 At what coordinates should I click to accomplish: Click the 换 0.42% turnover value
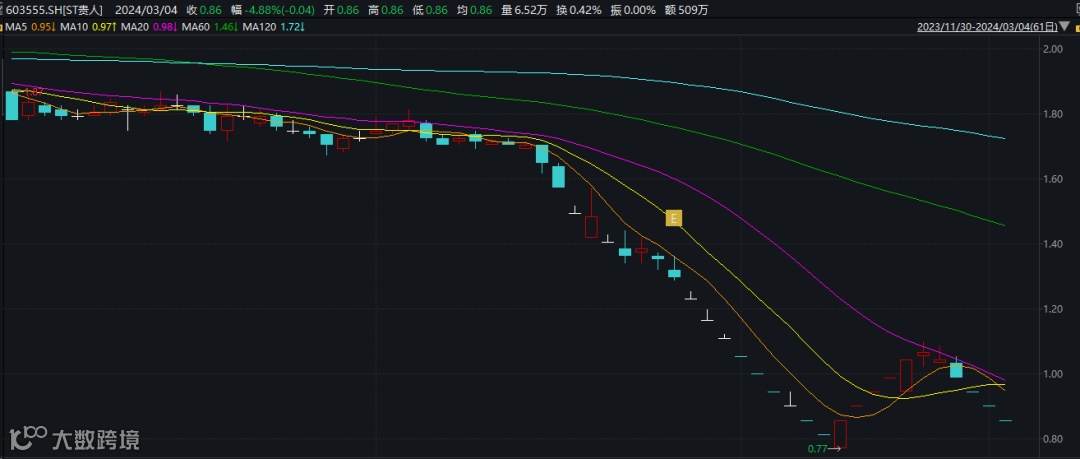pos(578,10)
